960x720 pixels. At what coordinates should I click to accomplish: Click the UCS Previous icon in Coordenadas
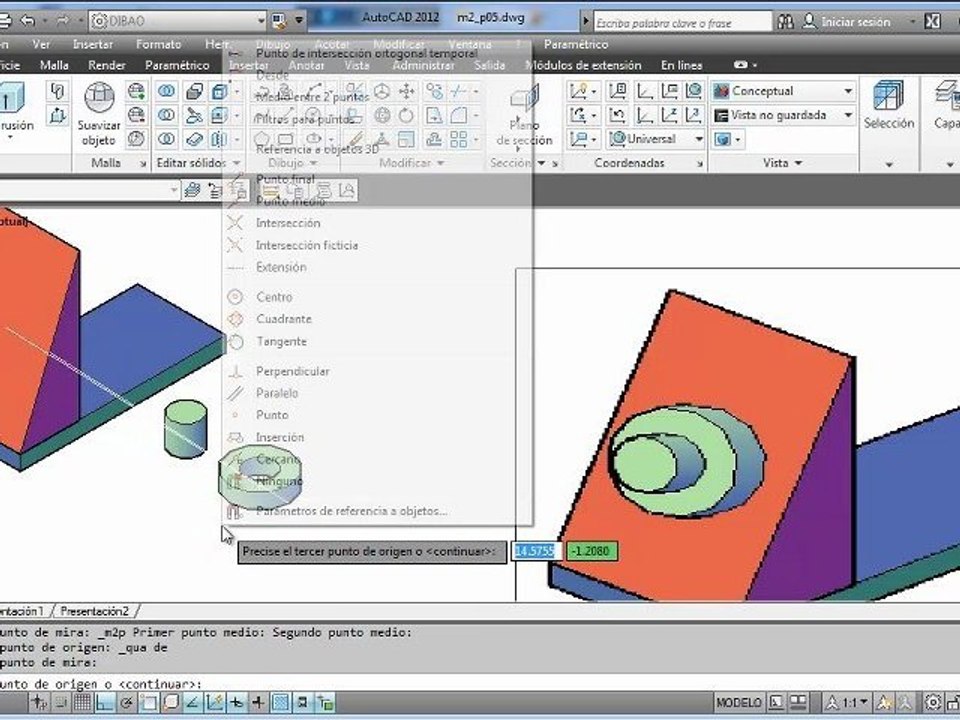pyautogui.click(x=617, y=115)
